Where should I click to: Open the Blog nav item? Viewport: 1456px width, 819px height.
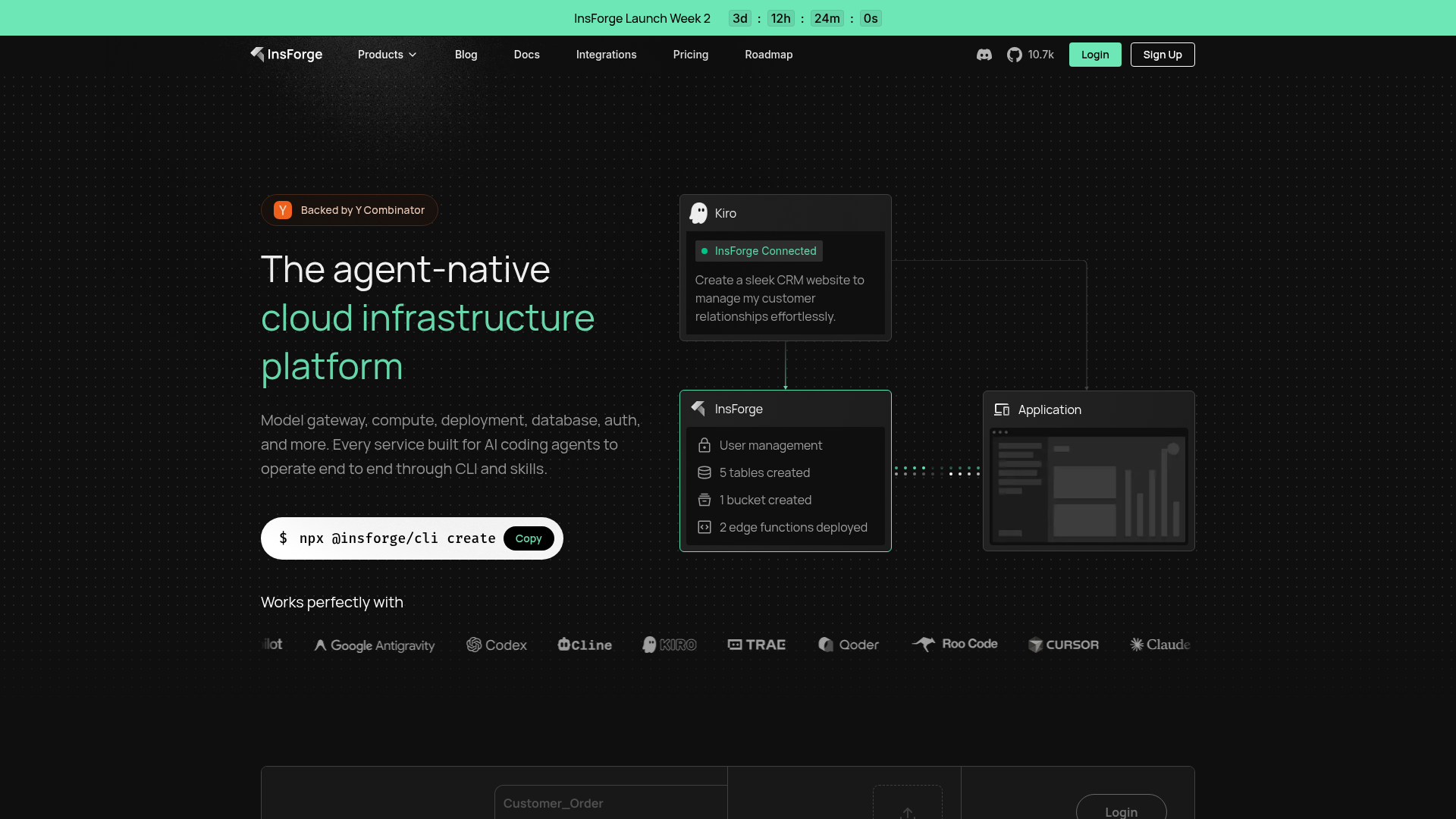pos(466,55)
